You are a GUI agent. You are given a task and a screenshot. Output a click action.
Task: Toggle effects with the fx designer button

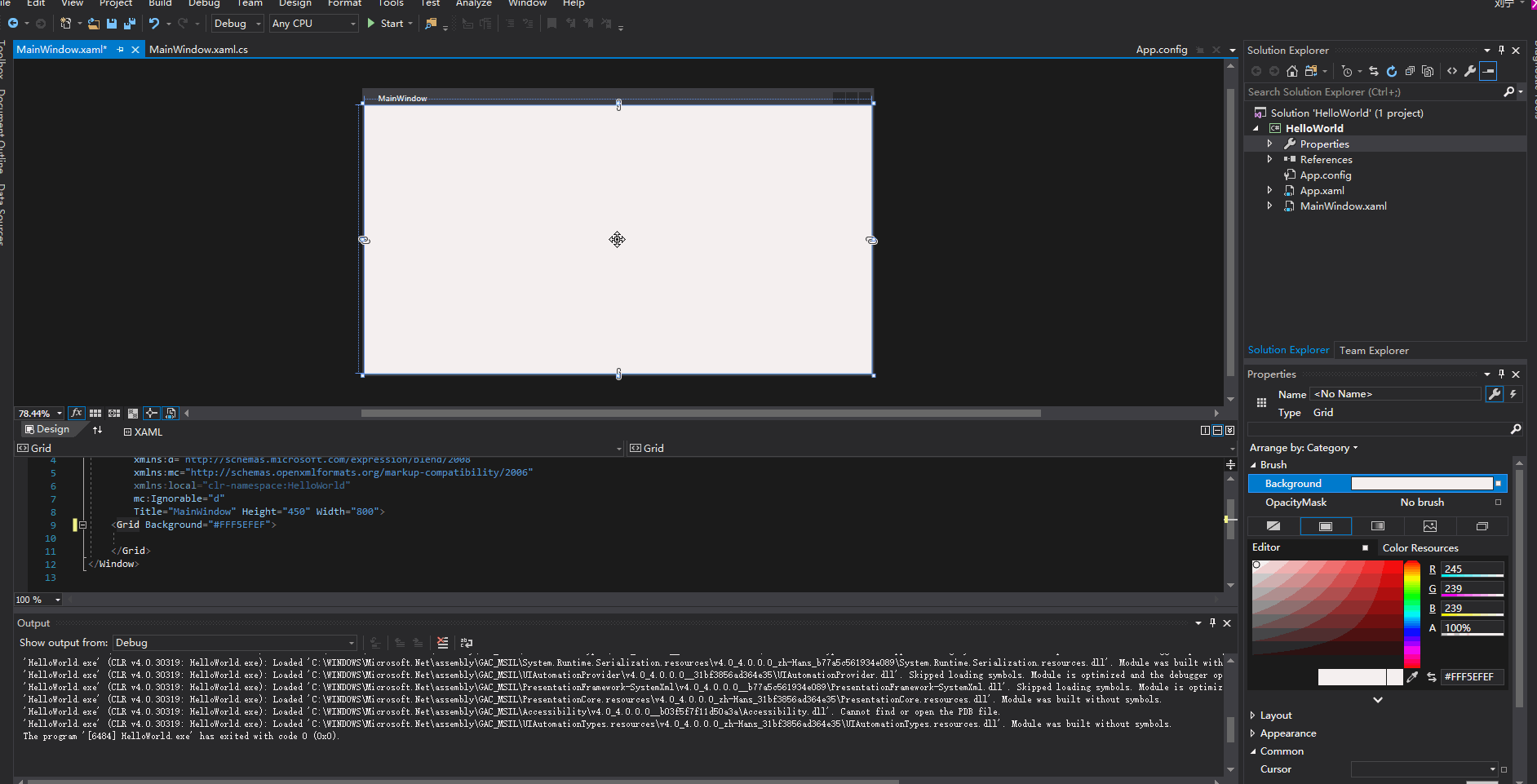click(x=77, y=414)
